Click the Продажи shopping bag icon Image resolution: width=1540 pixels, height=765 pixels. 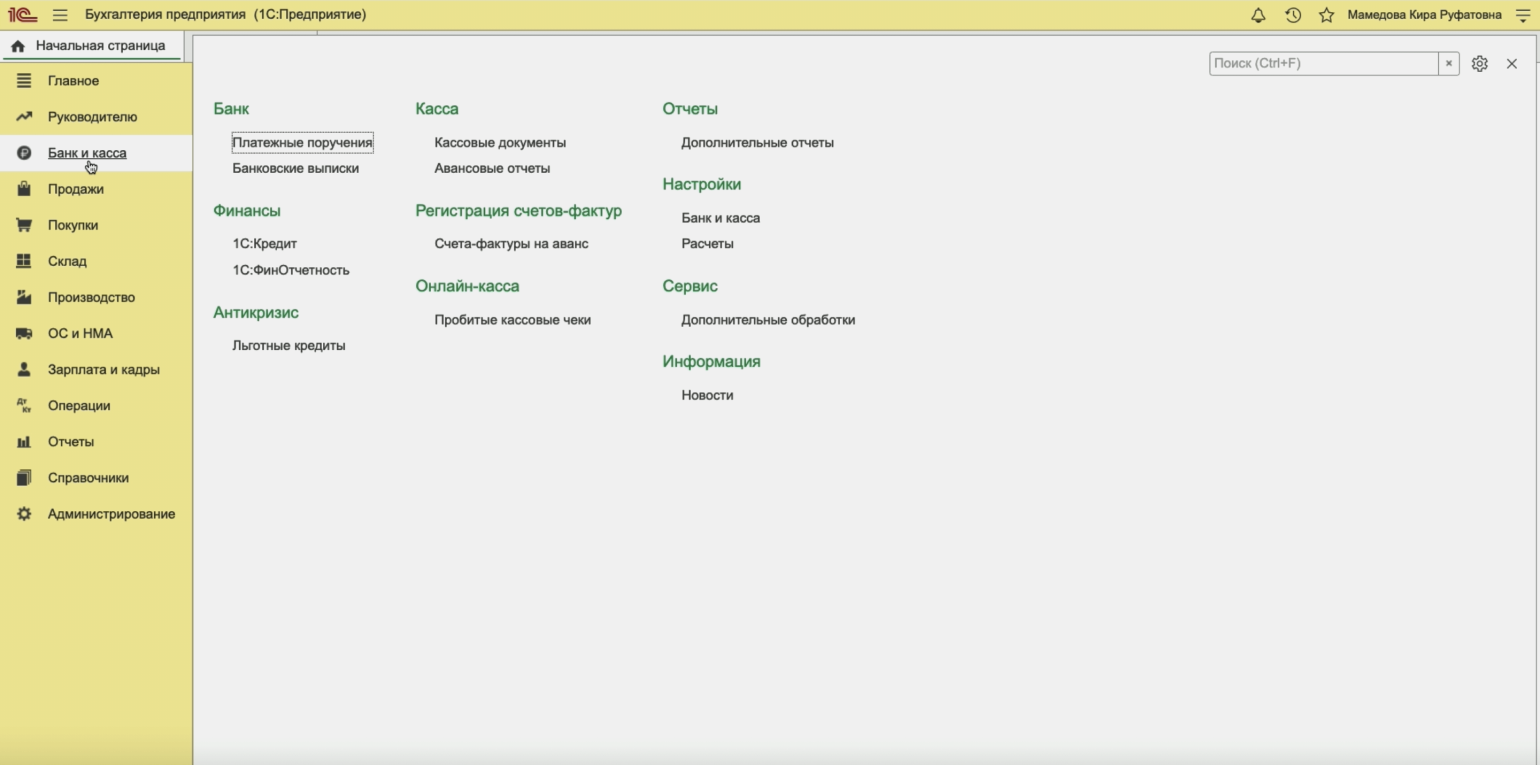coord(24,189)
